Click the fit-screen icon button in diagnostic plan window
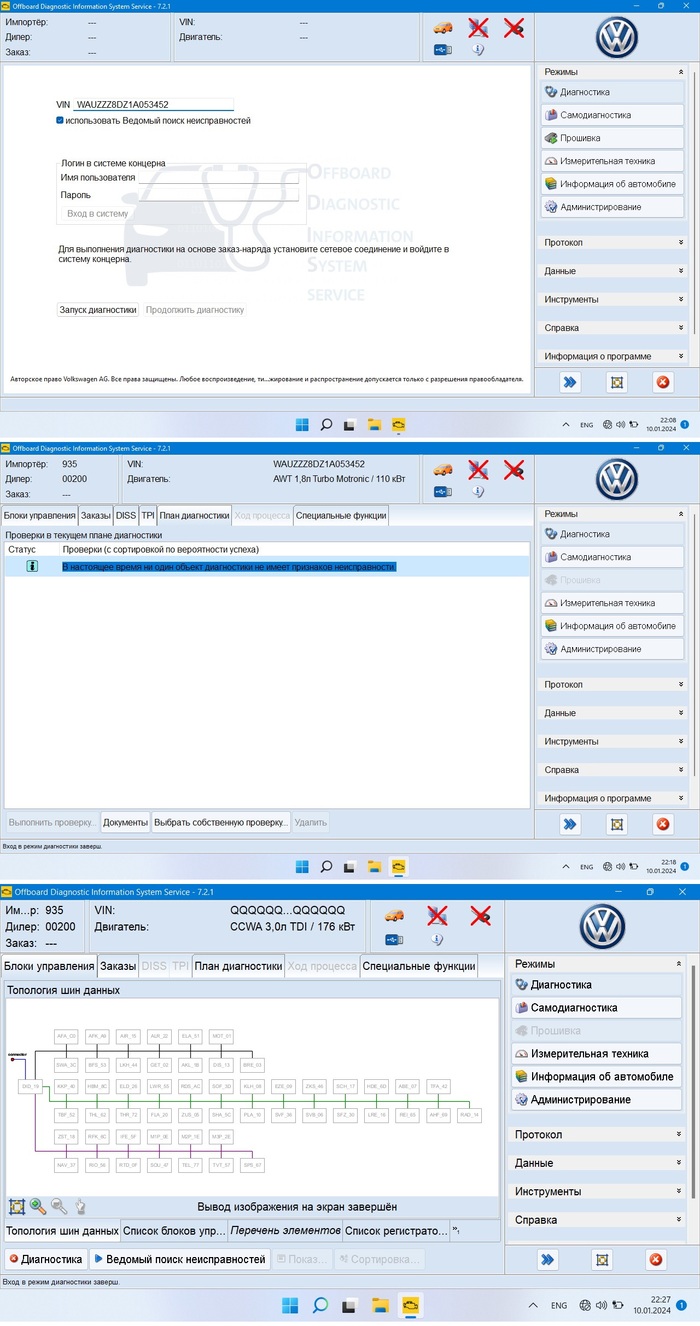The width and height of the screenshot is (700, 1326). tap(616, 825)
